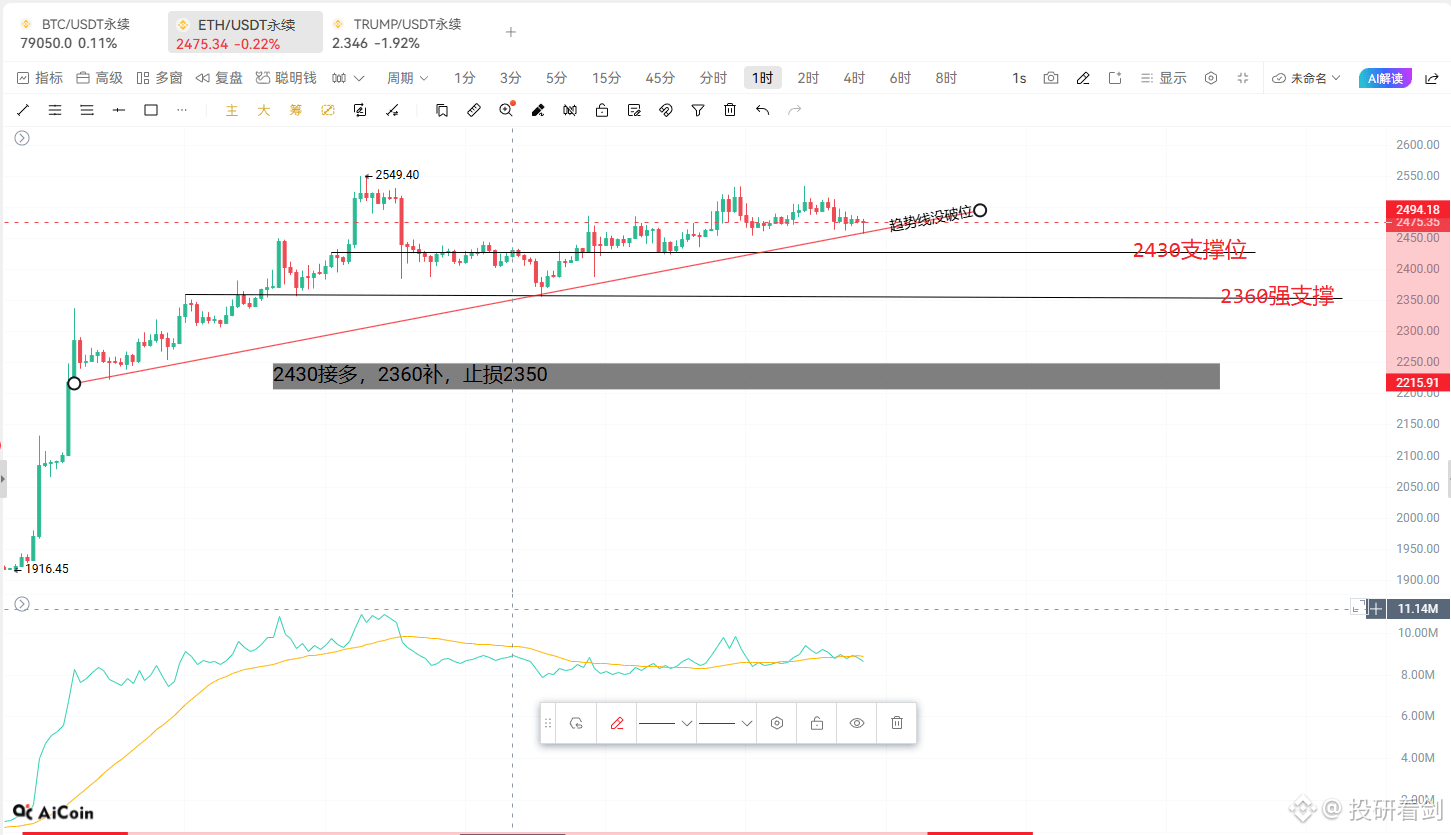1451x835 pixels.
Task: Open the filter funnel tool
Action: pos(698,110)
